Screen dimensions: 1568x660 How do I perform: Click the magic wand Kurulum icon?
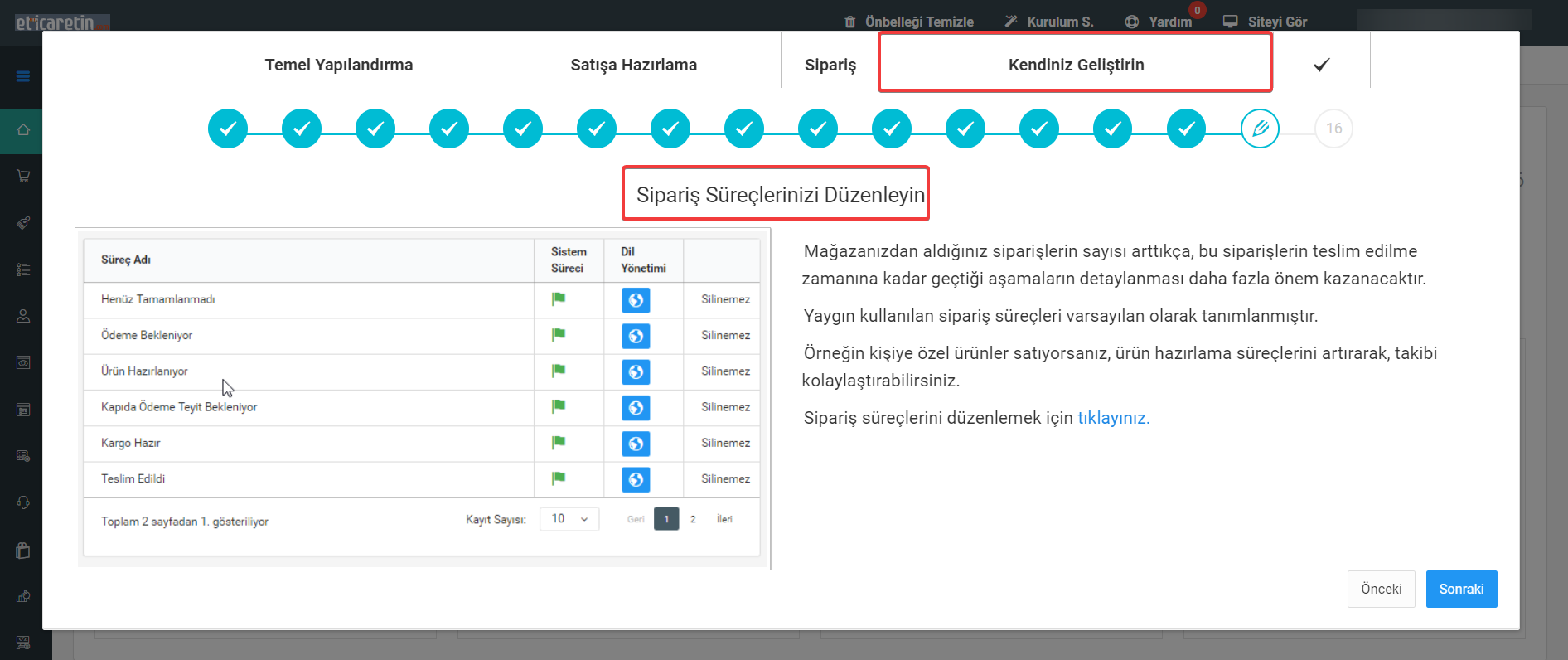click(1011, 22)
